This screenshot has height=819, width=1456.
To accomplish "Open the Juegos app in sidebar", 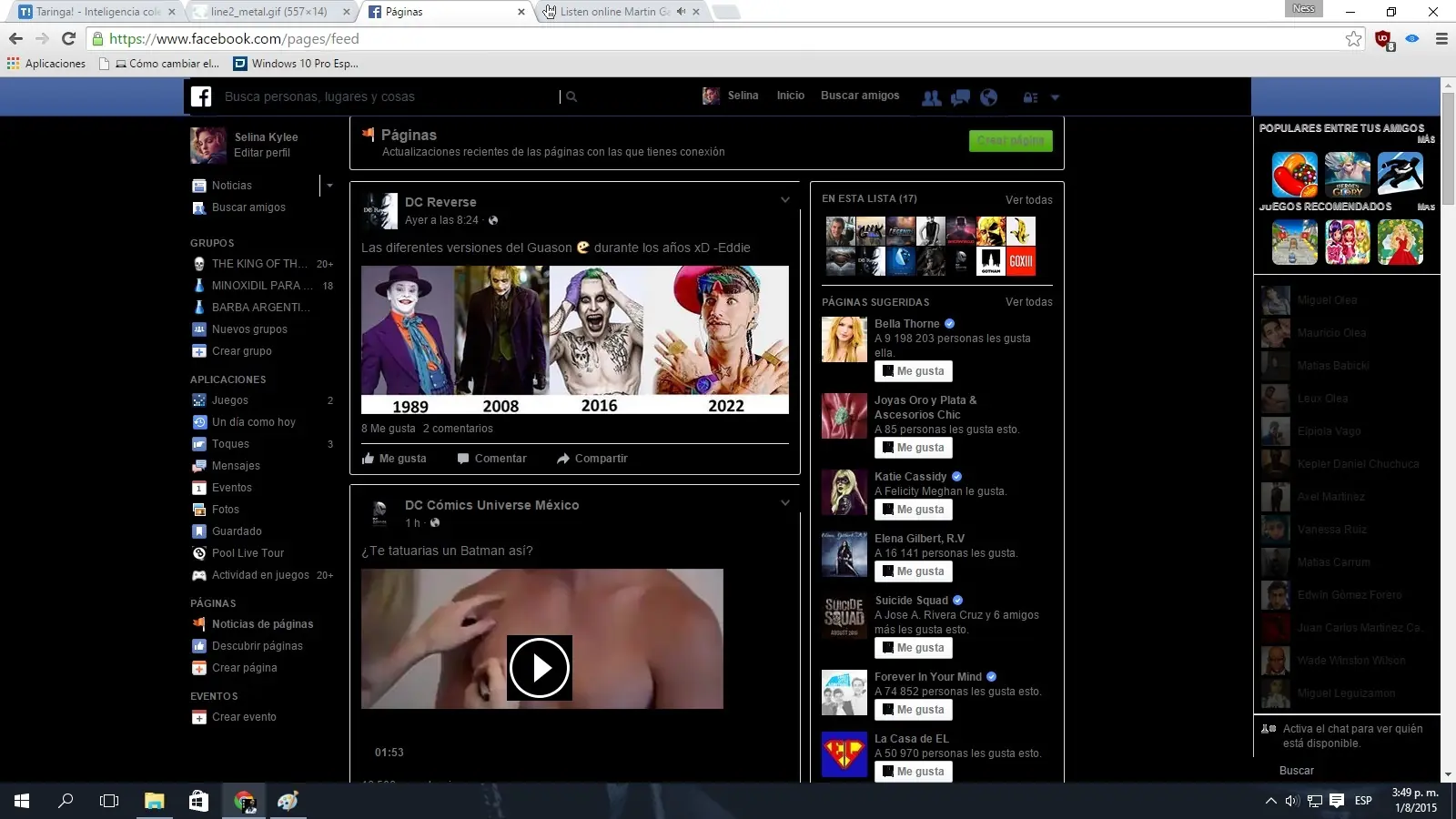I will pos(229,400).
